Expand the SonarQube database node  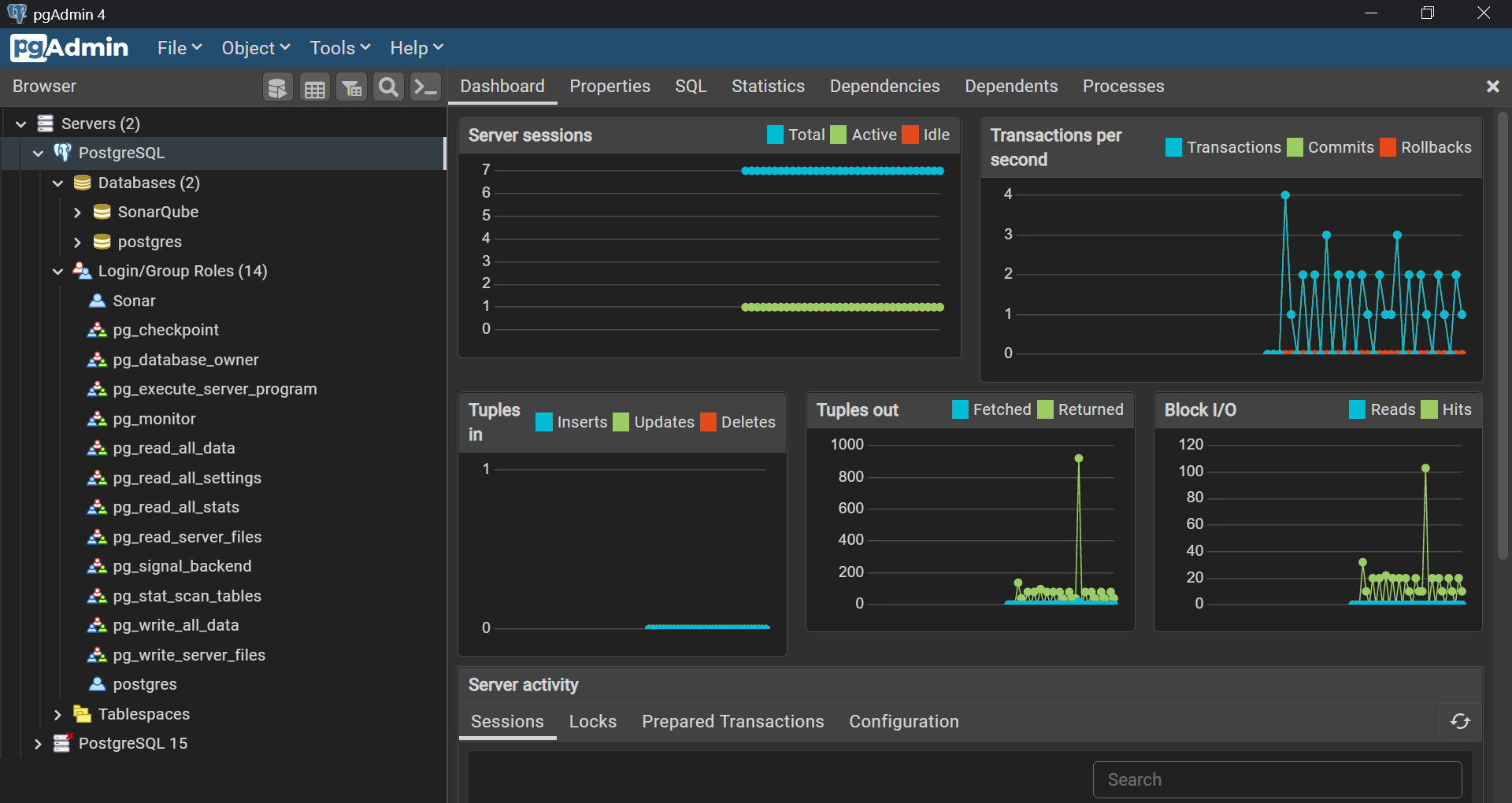tap(77, 213)
